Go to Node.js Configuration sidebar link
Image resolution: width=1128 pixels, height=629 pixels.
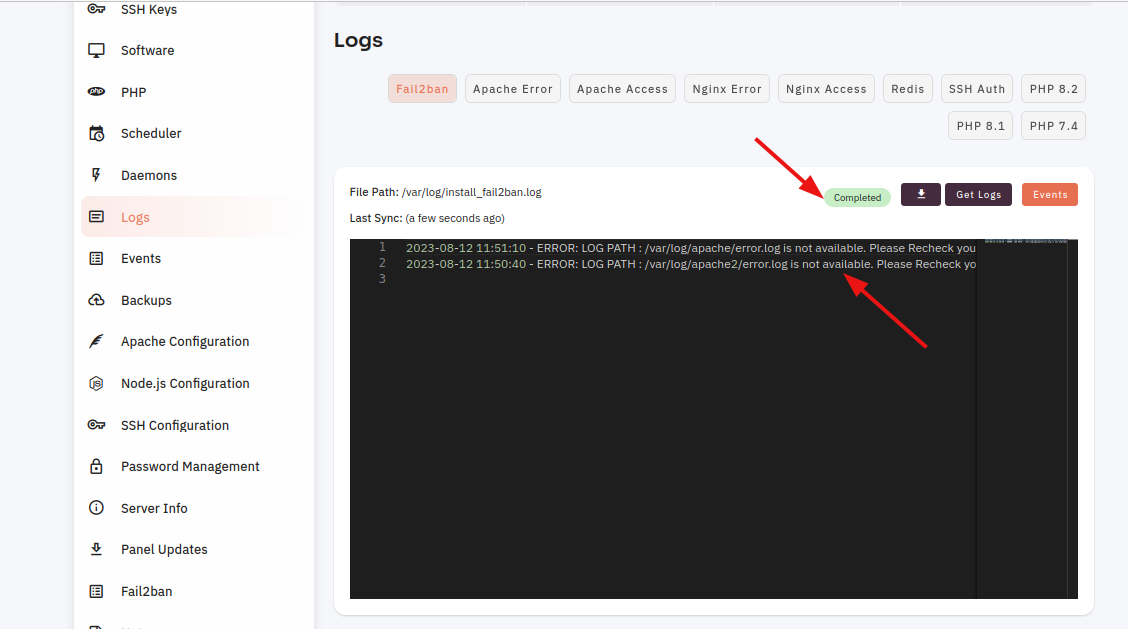(185, 383)
